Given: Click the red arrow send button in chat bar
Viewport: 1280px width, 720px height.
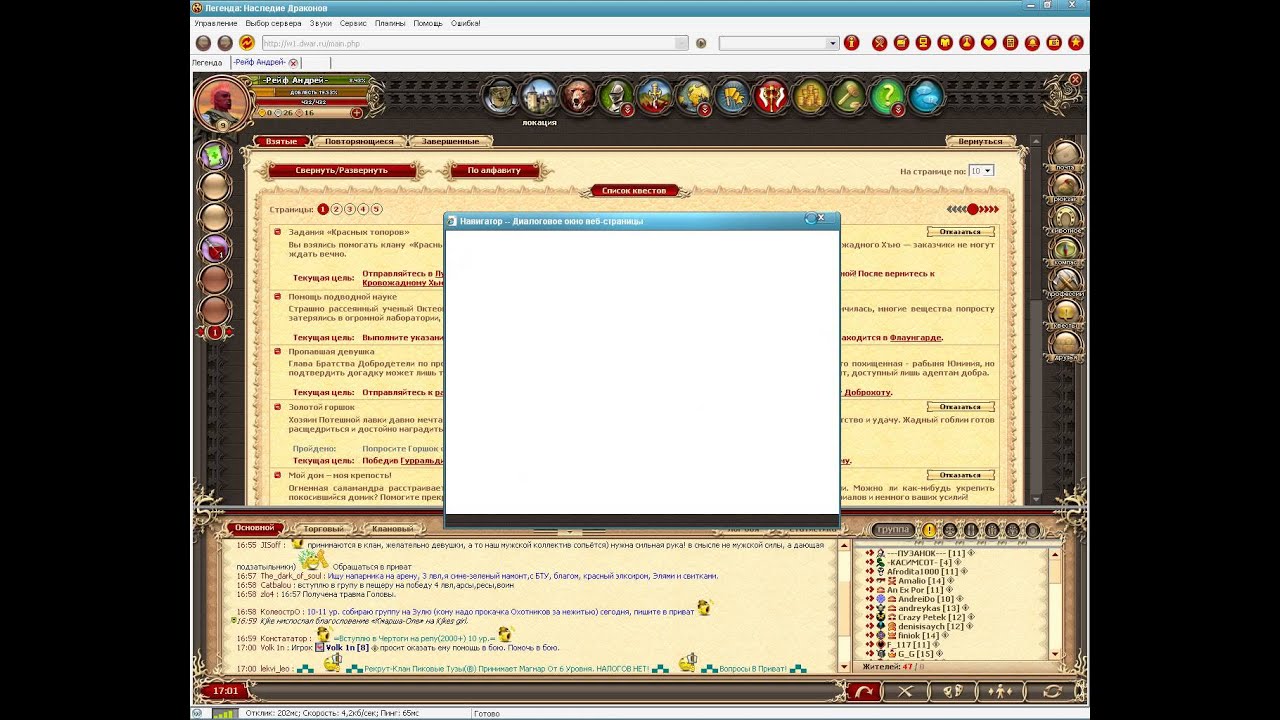Looking at the screenshot, I should [x=863, y=691].
